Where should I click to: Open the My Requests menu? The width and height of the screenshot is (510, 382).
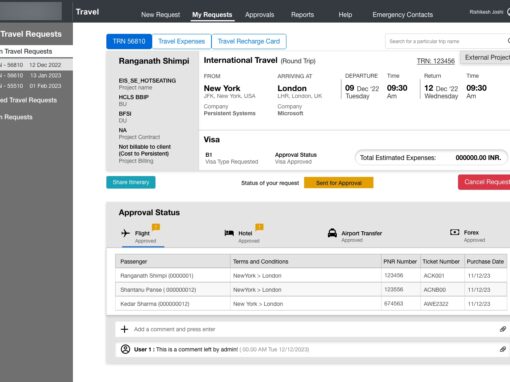pyautogui.click(x=212, y=15)
